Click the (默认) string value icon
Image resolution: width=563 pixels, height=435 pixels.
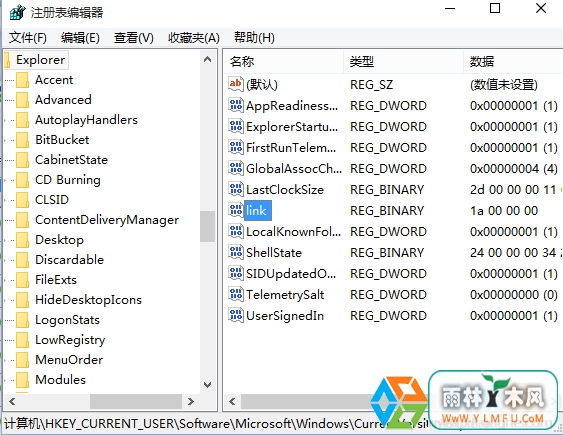click(236, 84)
